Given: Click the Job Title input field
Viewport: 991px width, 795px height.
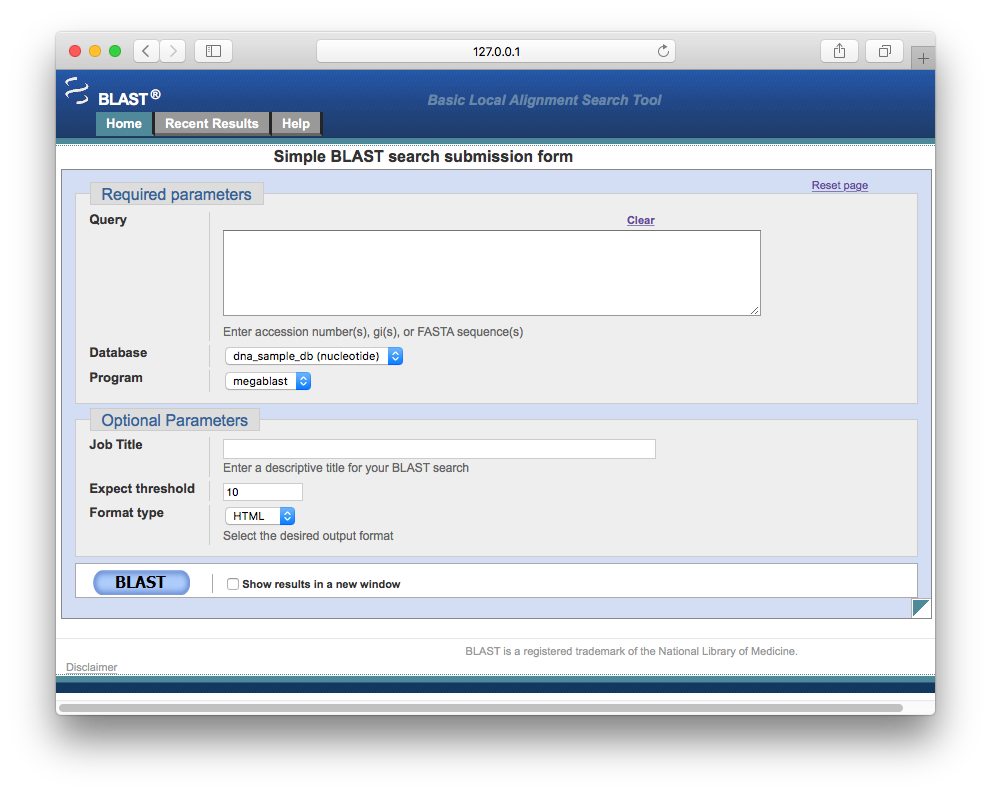Looking at the screenshot, I should coord(439,449).
